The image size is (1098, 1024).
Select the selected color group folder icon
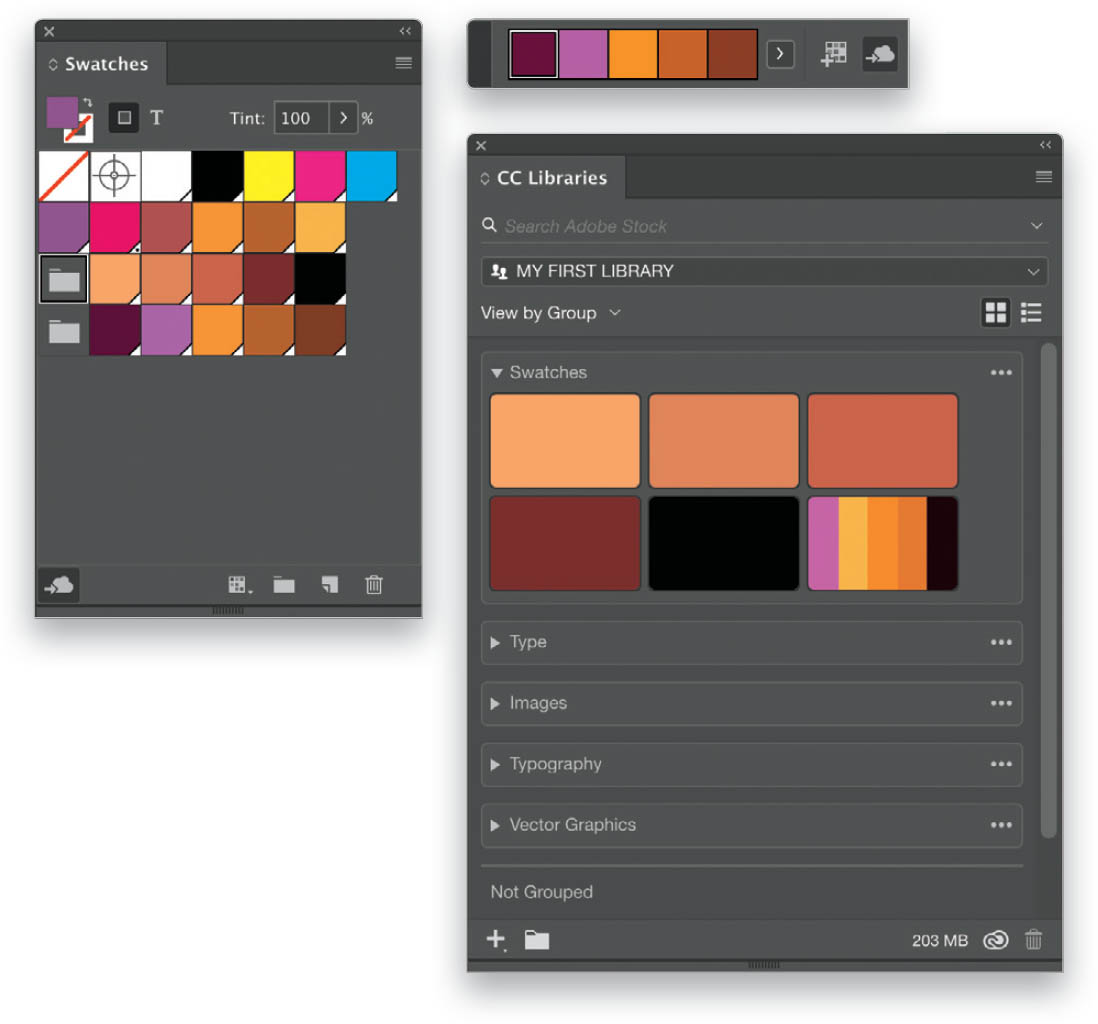(64, 279)
